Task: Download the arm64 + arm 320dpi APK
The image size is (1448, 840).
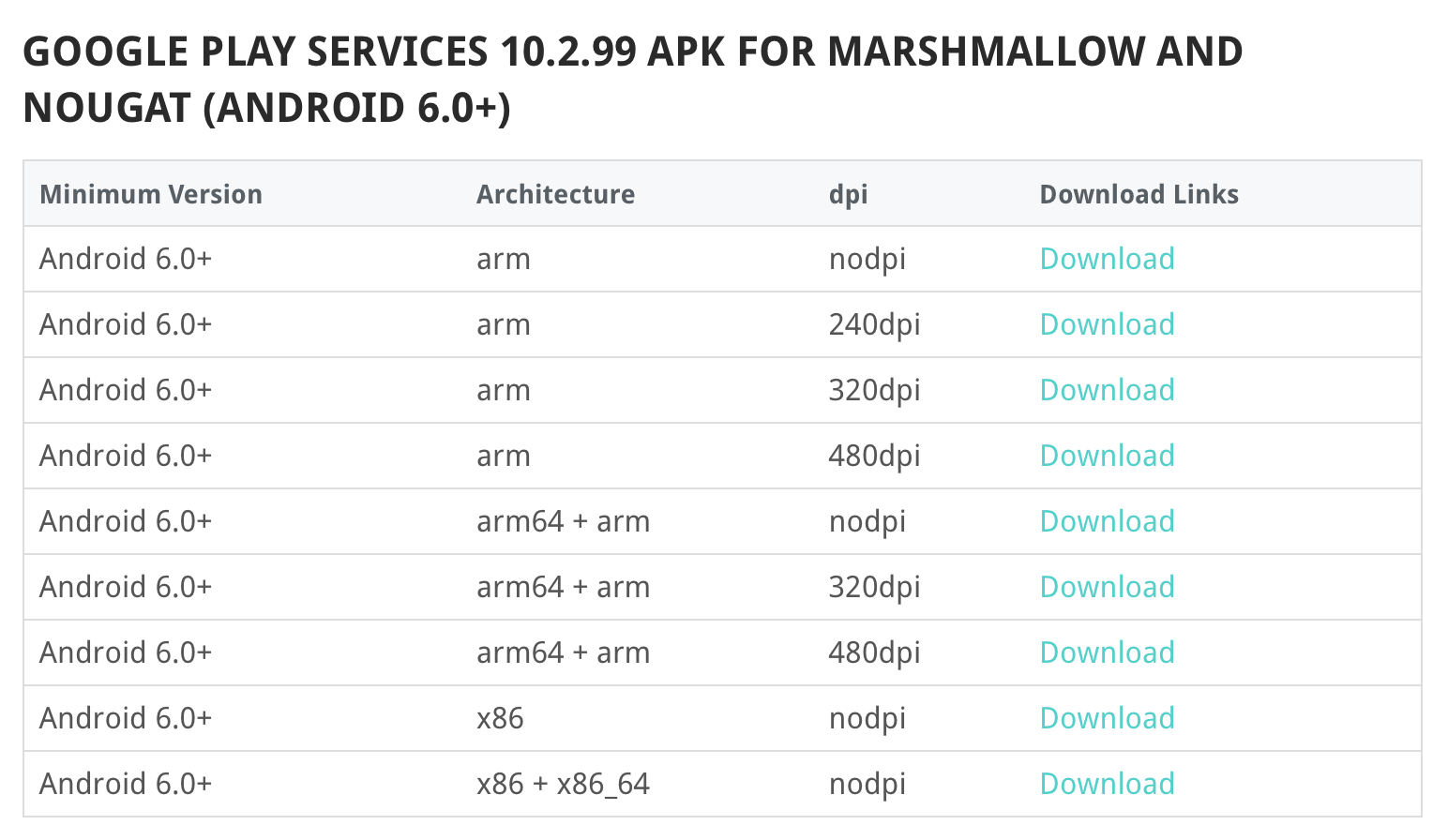Action: pyautogui.click(x=1107, y=587)
